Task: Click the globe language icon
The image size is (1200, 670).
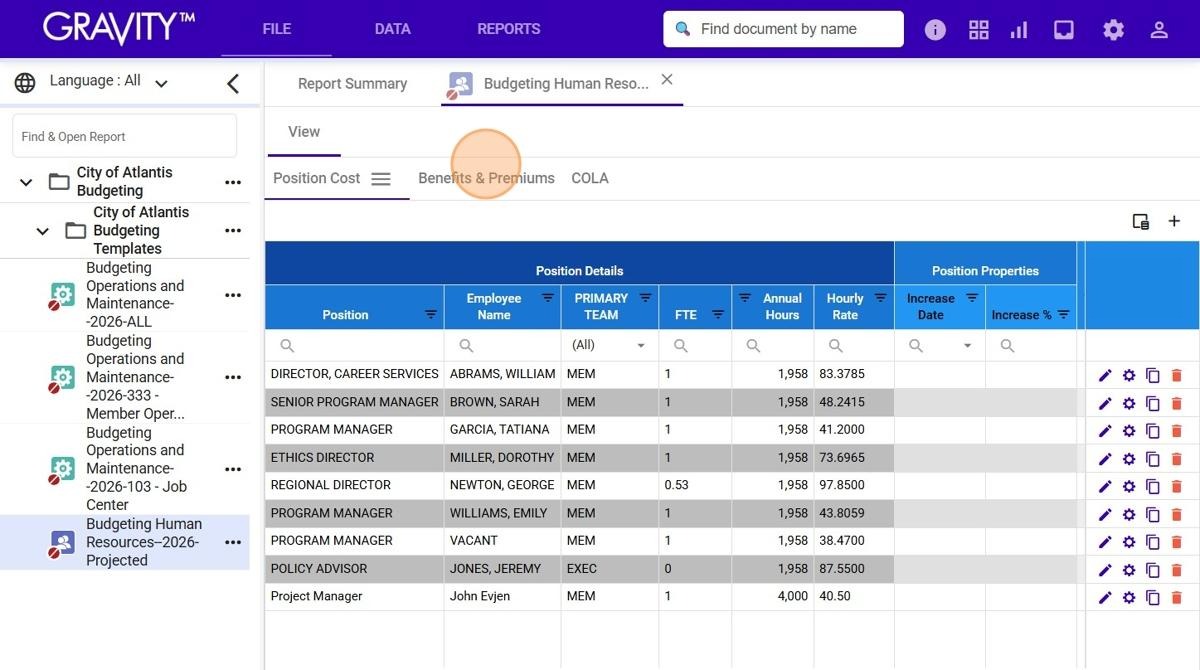Action: pyautogui.click(x=25, y=83)
